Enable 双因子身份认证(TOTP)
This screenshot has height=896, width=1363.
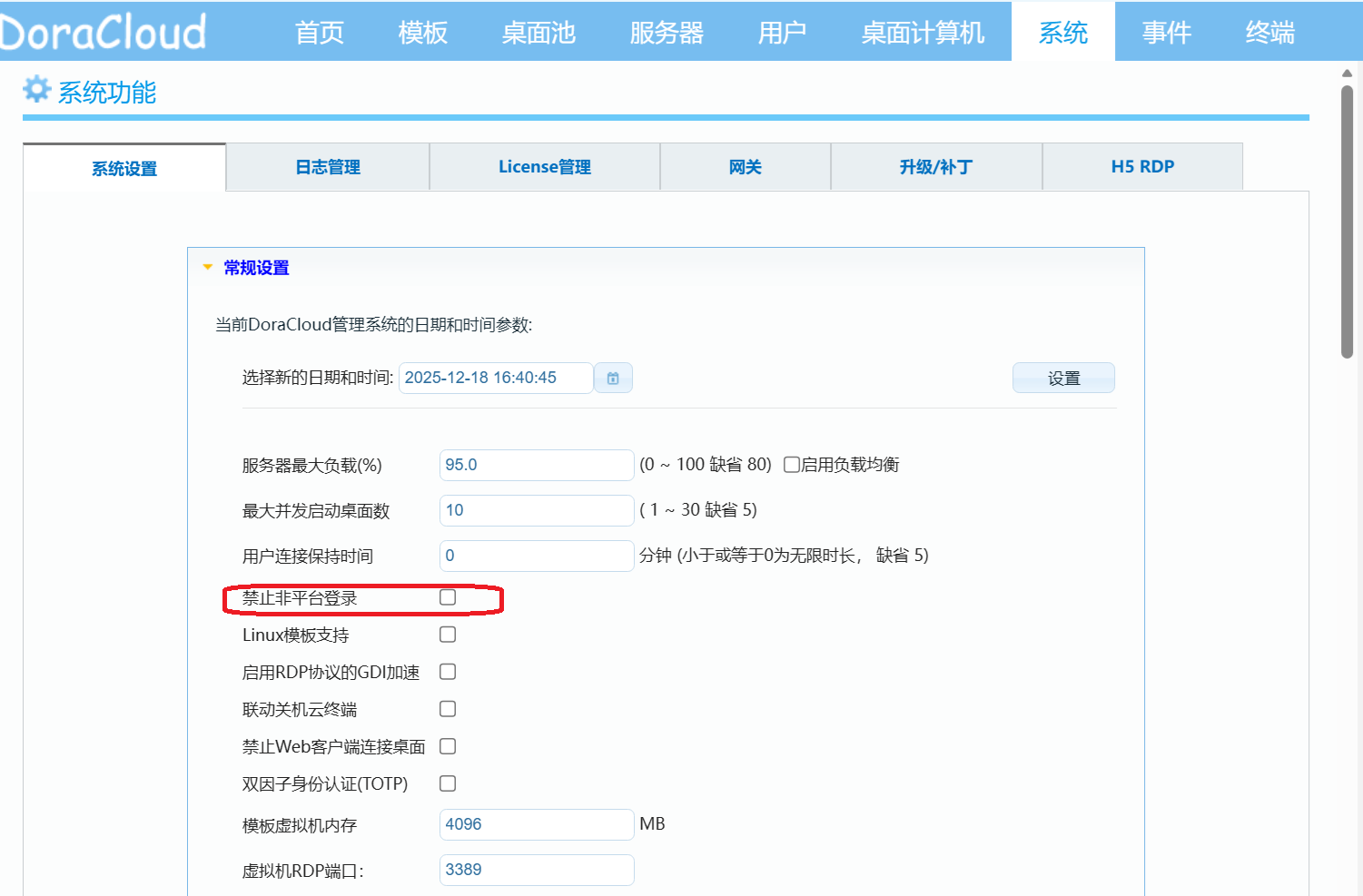448,783
